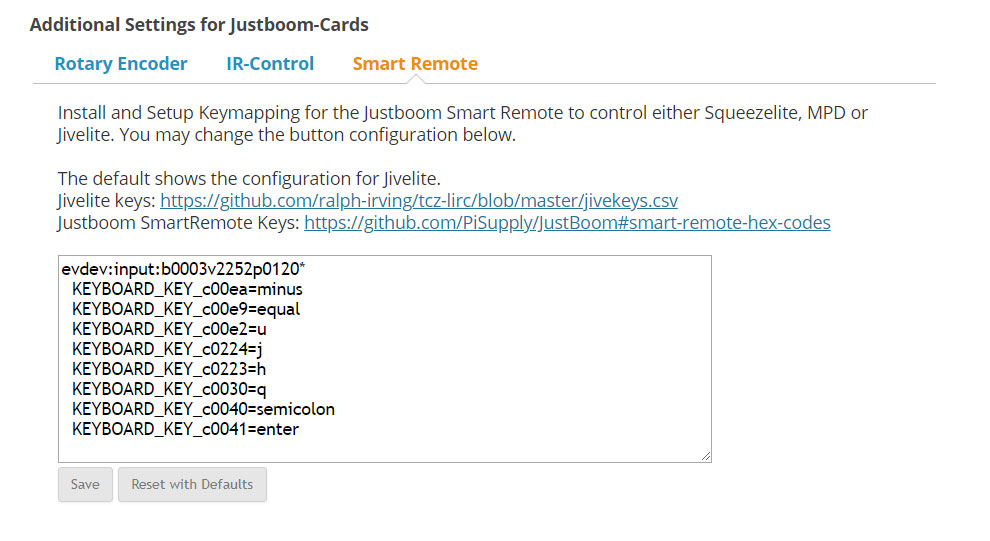990x541 pixels.
Task: Open the JustBoom smart-remote-hex-codes link
Action: tap(567, 222)
